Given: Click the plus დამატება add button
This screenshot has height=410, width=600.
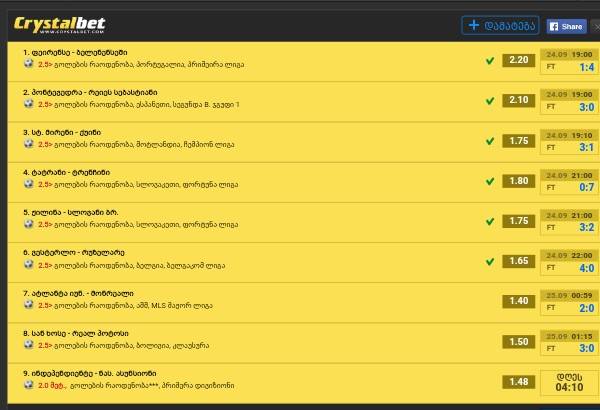Looking at the screenshot, I should click(x=501, y=25).
